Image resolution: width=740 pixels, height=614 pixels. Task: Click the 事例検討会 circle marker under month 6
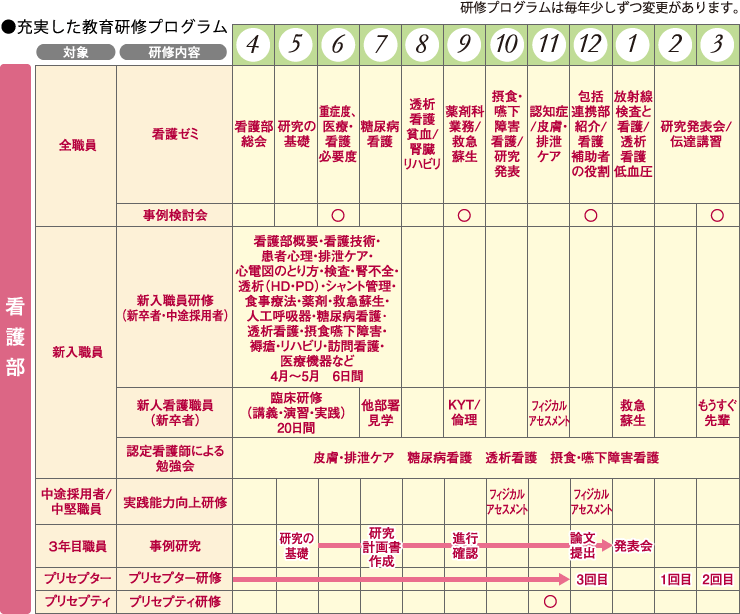point(338,214)
